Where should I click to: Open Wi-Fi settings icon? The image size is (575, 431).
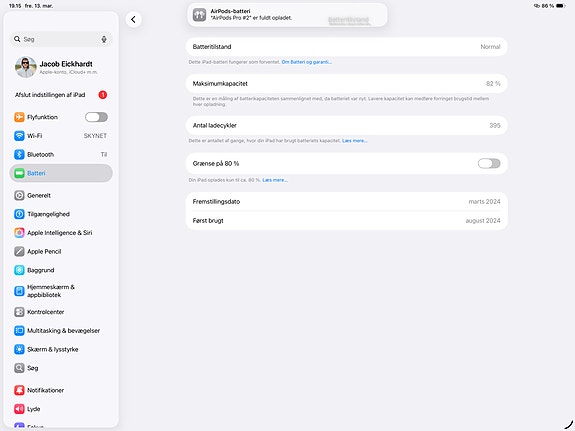tap(19, 136)
